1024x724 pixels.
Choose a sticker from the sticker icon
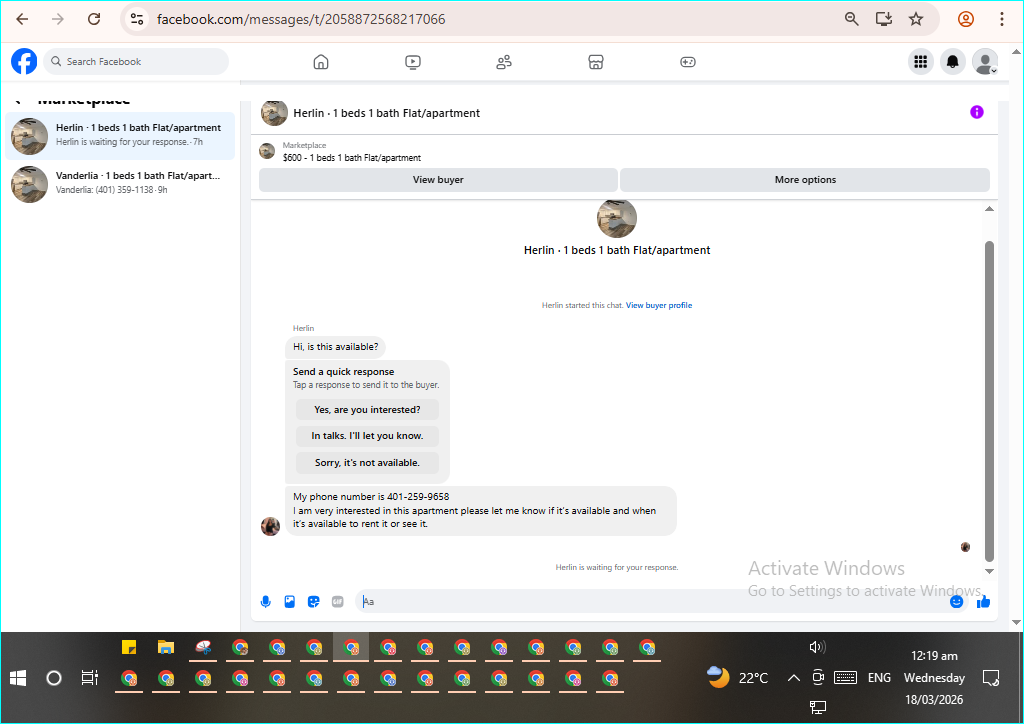[313, 601]
